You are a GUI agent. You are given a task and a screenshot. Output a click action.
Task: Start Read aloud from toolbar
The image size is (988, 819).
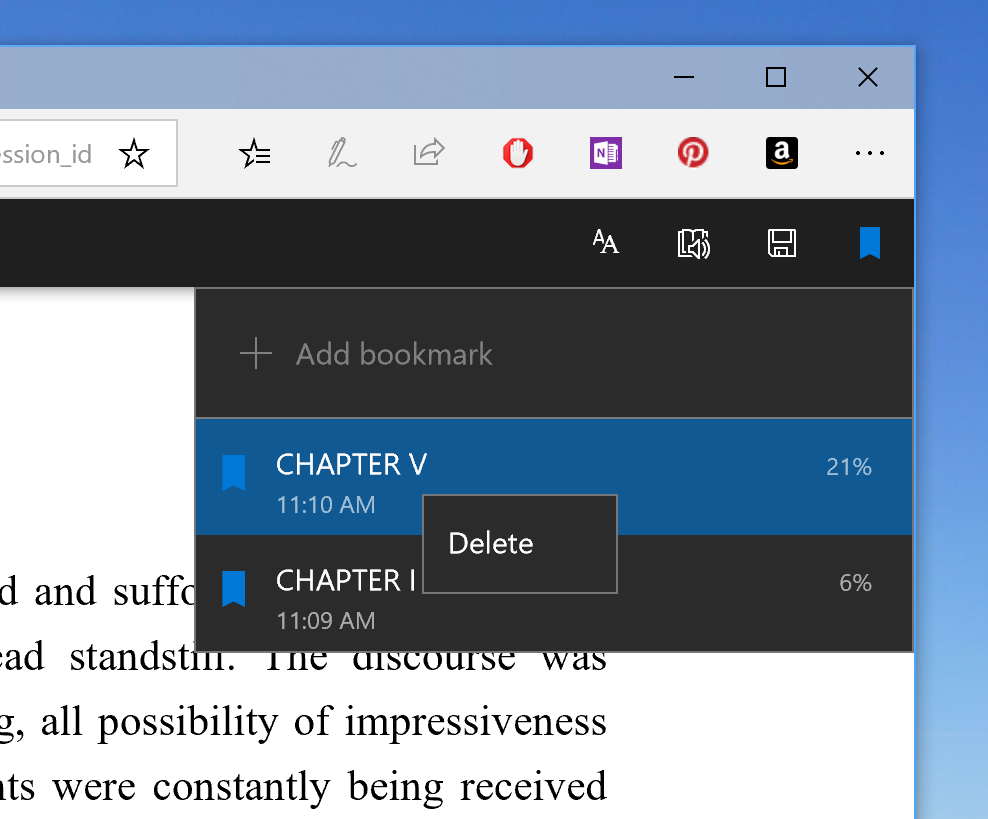[x=693, y=243]
